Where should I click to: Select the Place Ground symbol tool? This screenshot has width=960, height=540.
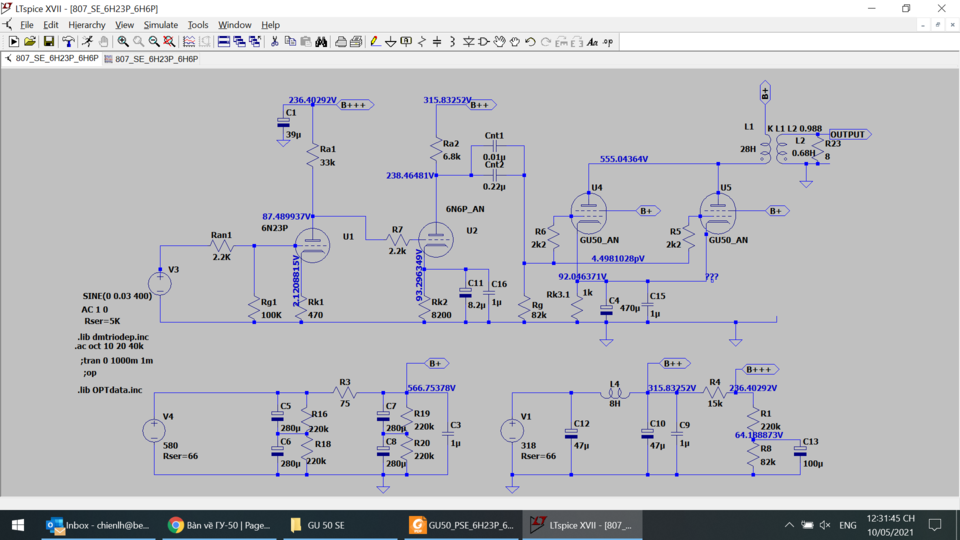(391, 42)
